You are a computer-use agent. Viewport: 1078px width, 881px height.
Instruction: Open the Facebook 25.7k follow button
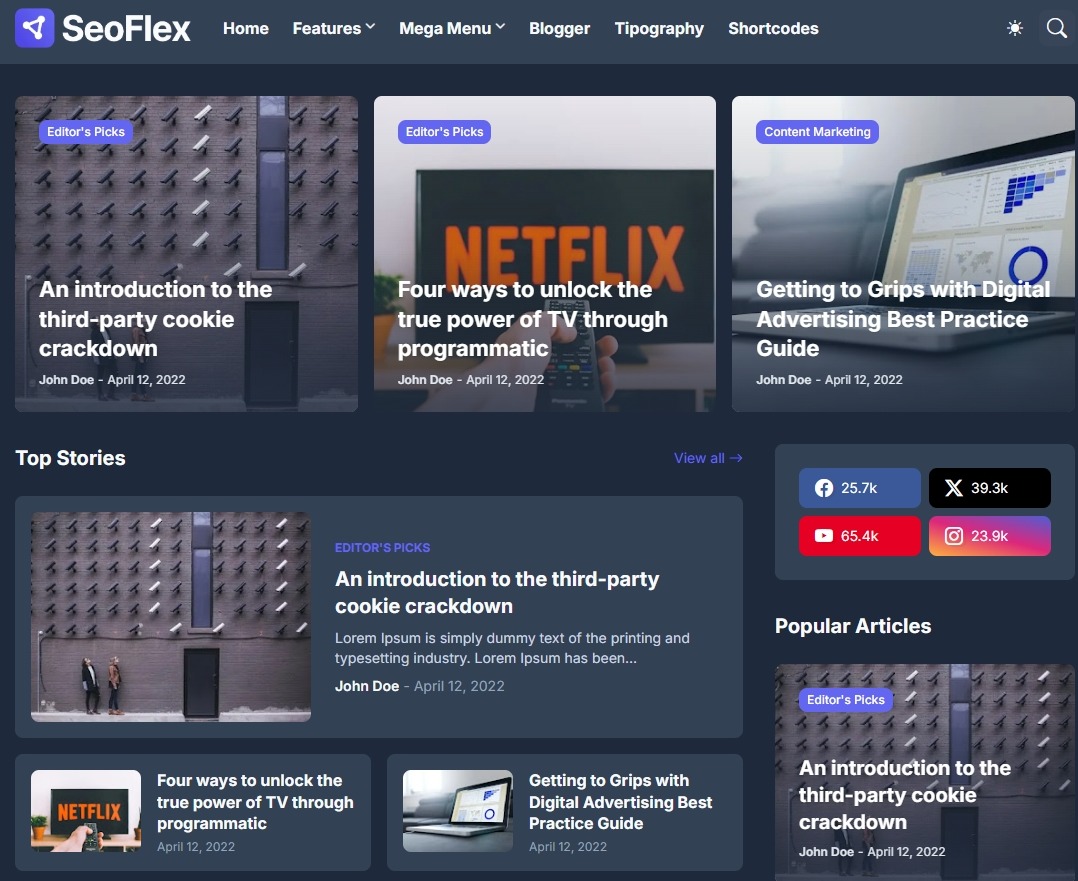coord(859,488)
